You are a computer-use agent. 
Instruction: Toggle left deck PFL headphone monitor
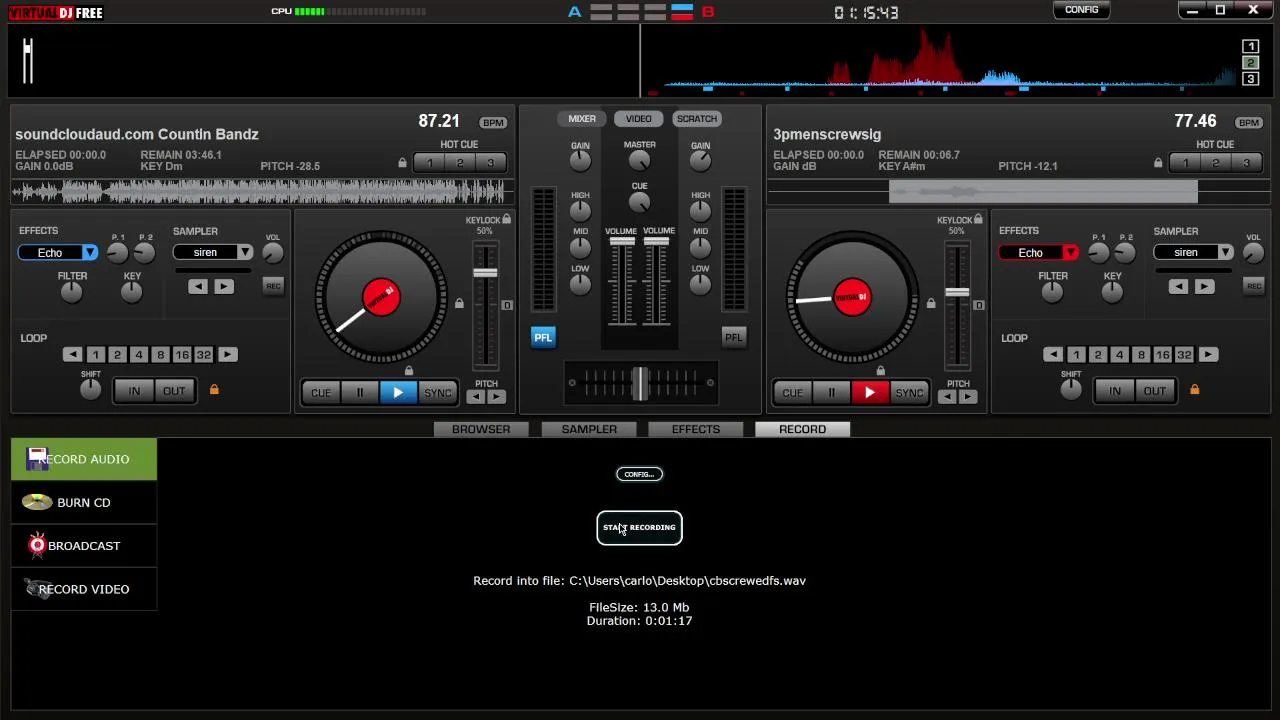[x=542, y=337]
